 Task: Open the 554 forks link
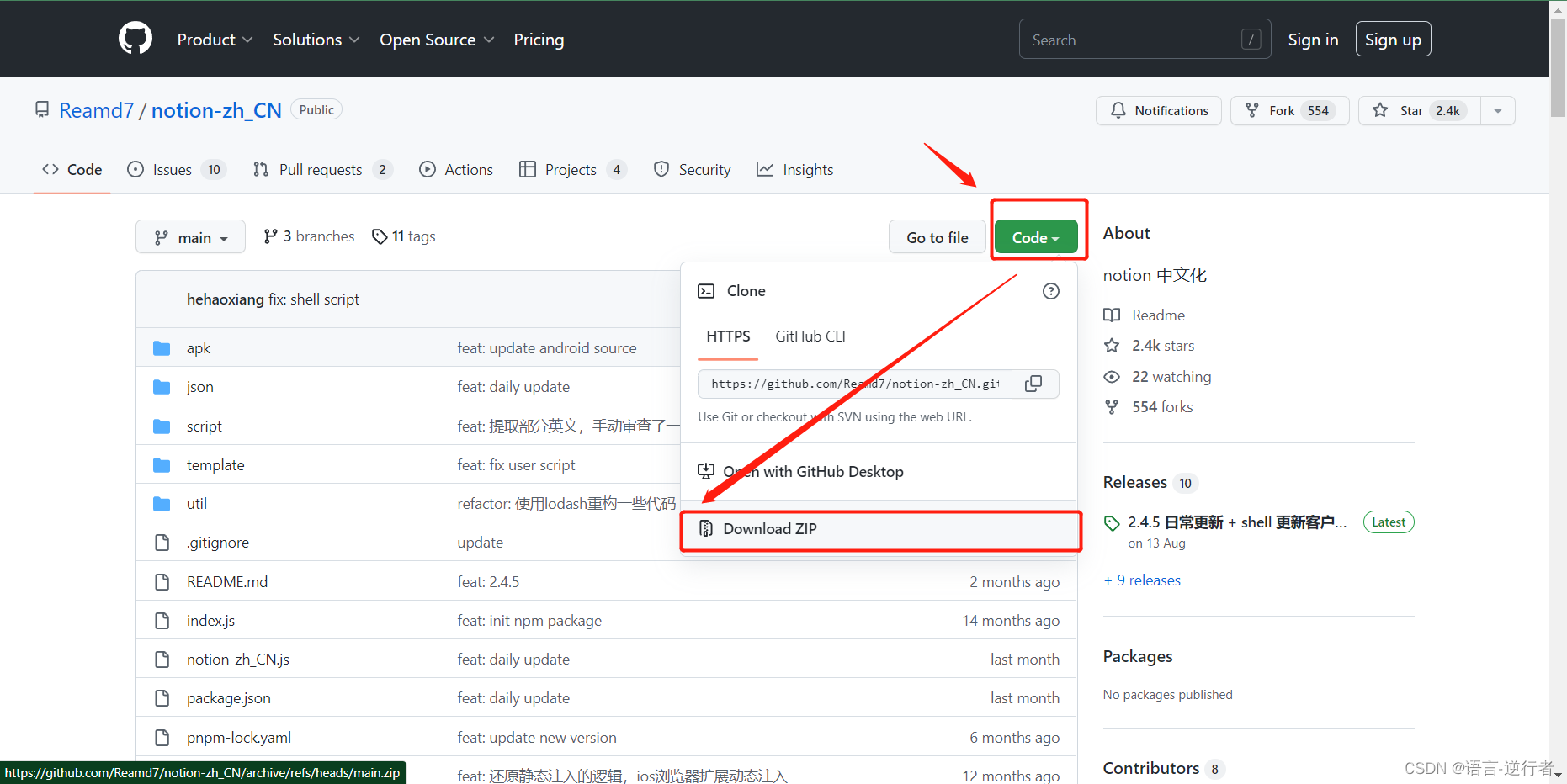(1162, 407)
